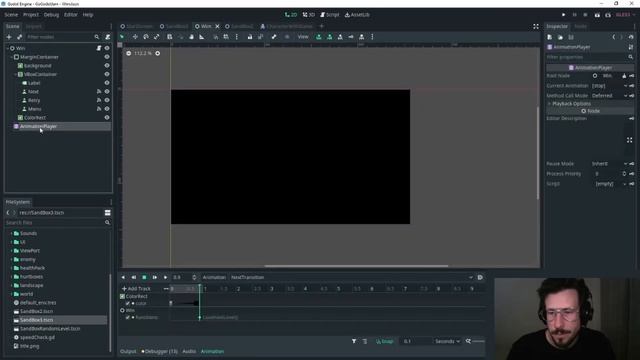Open the Debugger (13) panel
640x360 pixels.
(160, 351)
